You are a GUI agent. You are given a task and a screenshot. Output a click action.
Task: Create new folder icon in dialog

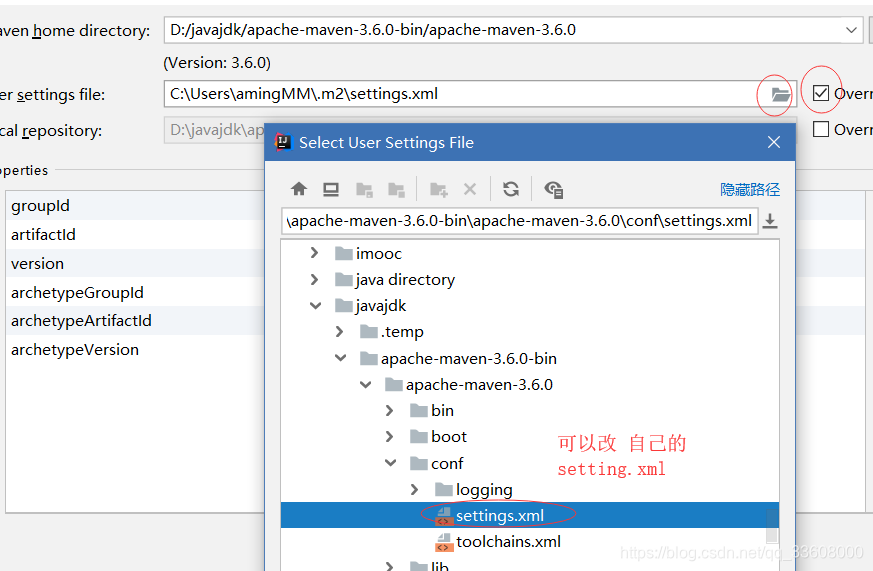439,190
